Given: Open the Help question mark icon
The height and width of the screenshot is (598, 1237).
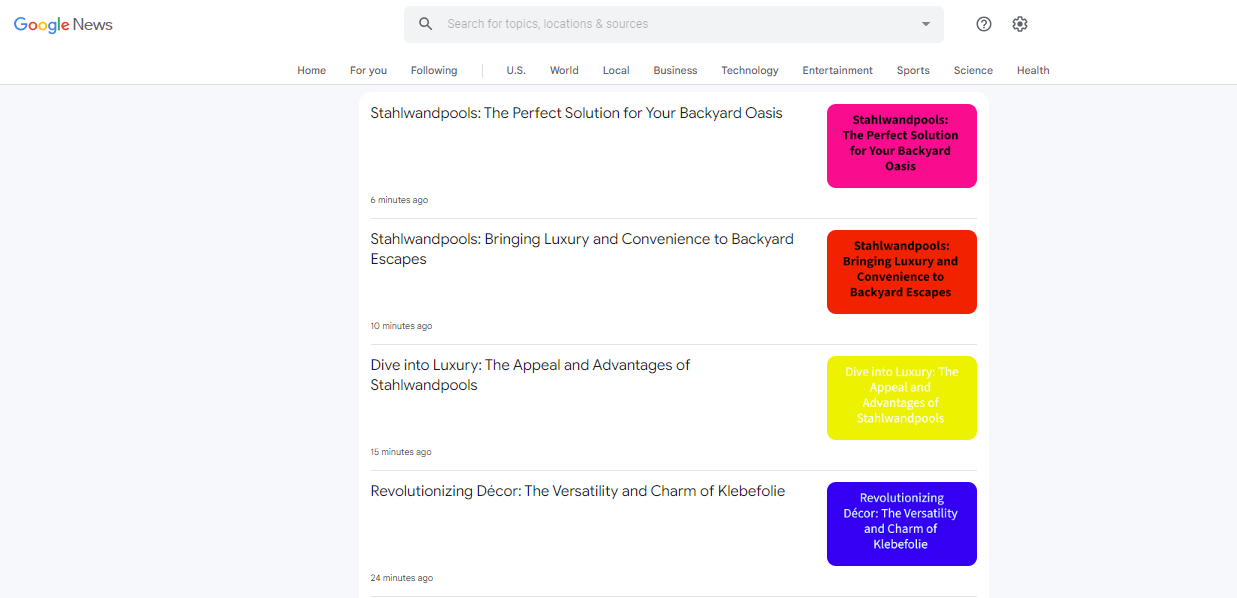Looking at the screenshot, I should tap(983, 24).
